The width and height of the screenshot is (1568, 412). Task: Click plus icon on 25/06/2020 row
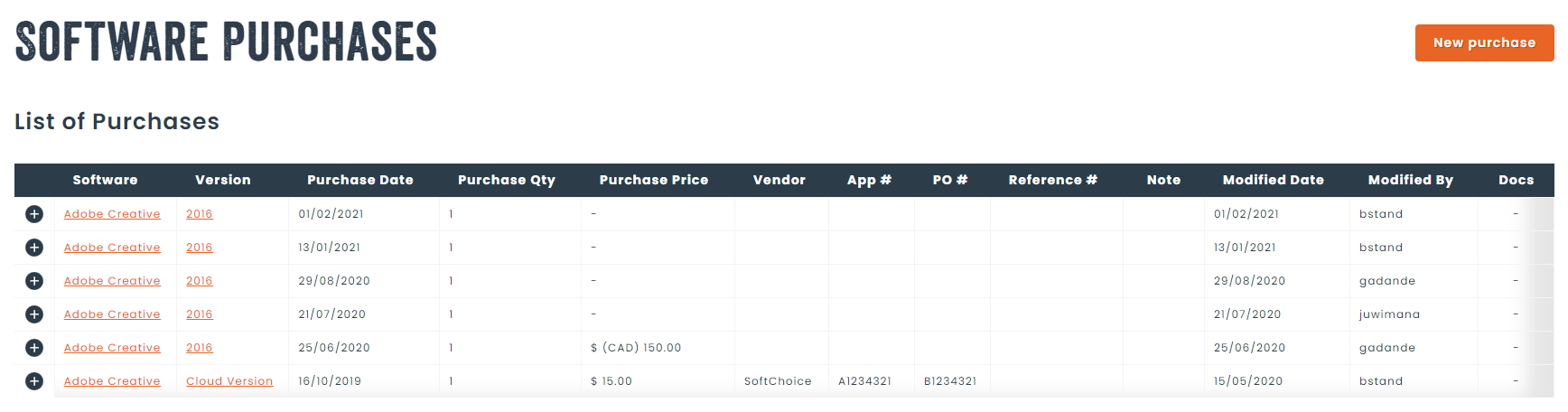pos(34,348)
